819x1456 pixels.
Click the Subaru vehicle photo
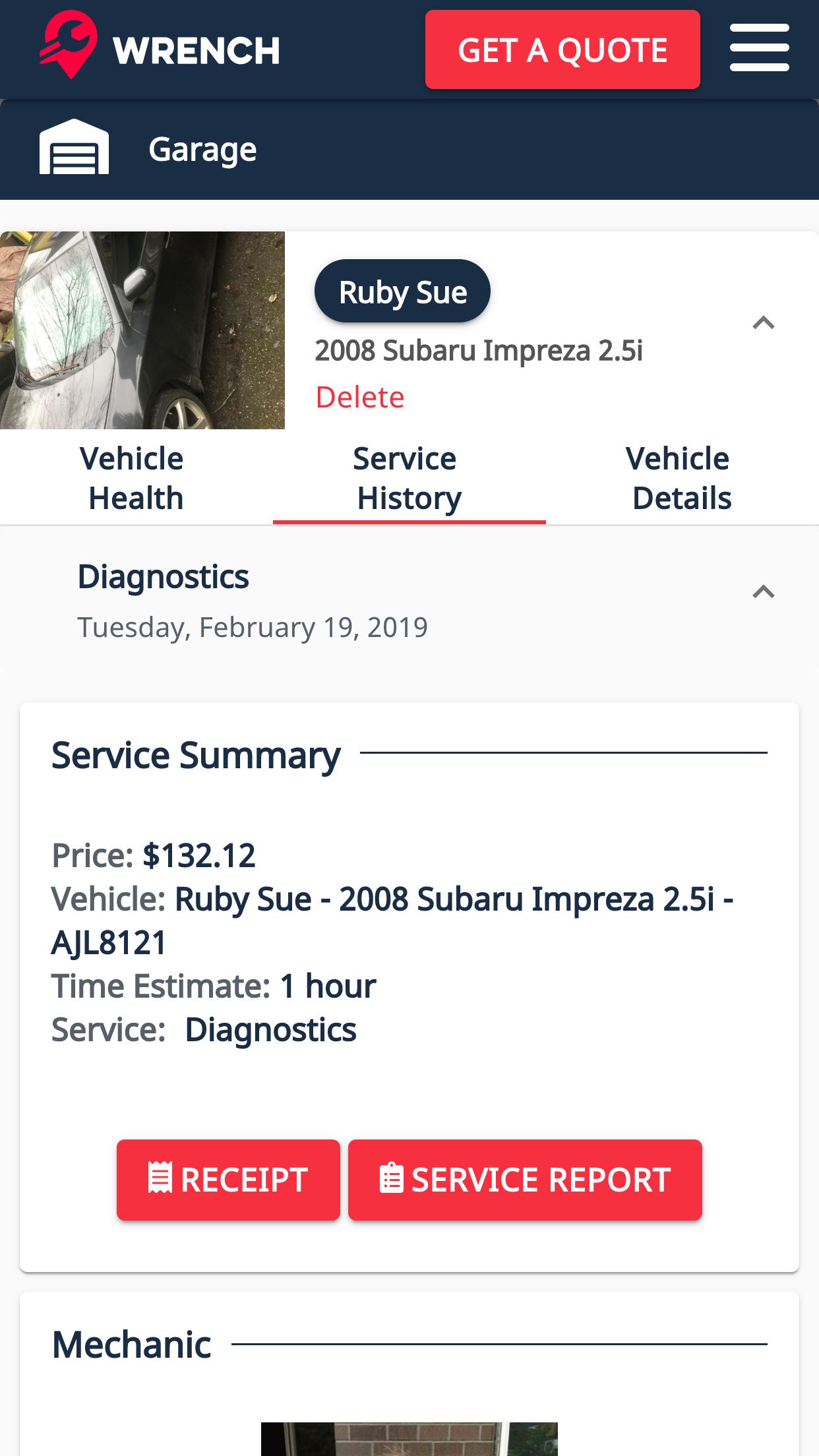tap(142, 330)
